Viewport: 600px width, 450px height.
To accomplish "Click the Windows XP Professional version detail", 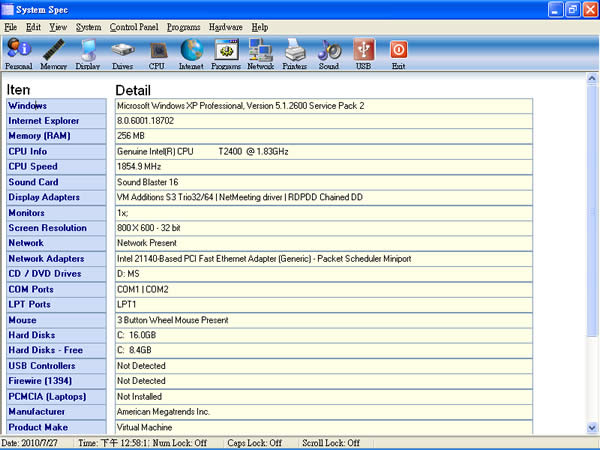I will point(324,106).
